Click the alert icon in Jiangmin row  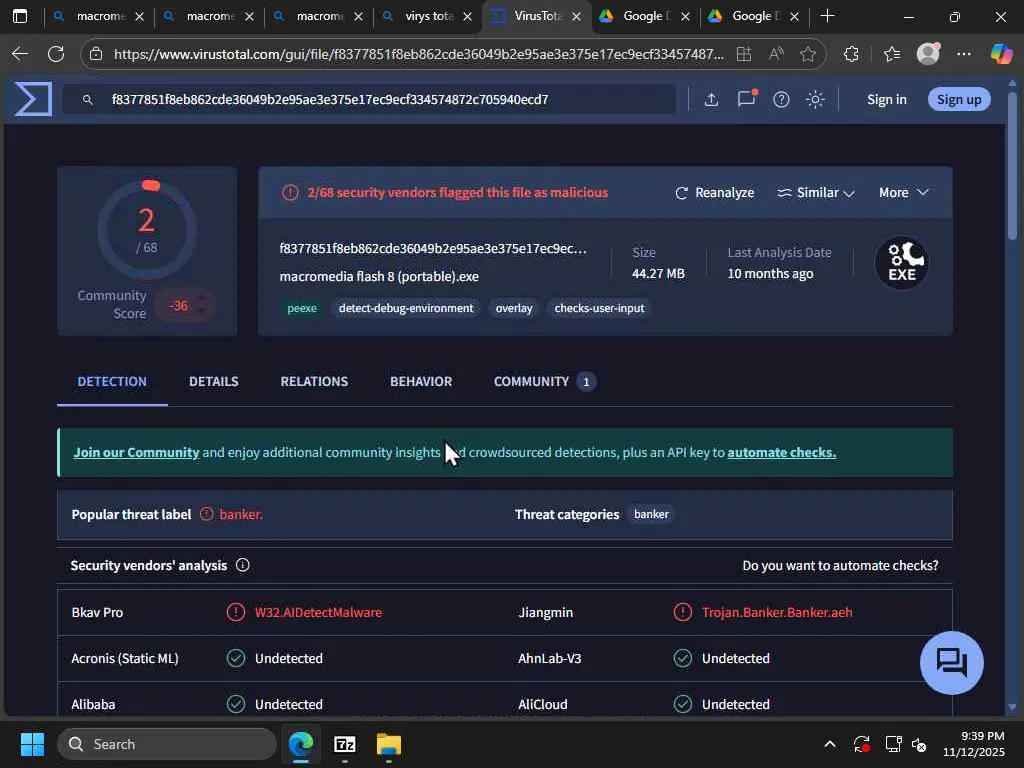tap(682, 612)
